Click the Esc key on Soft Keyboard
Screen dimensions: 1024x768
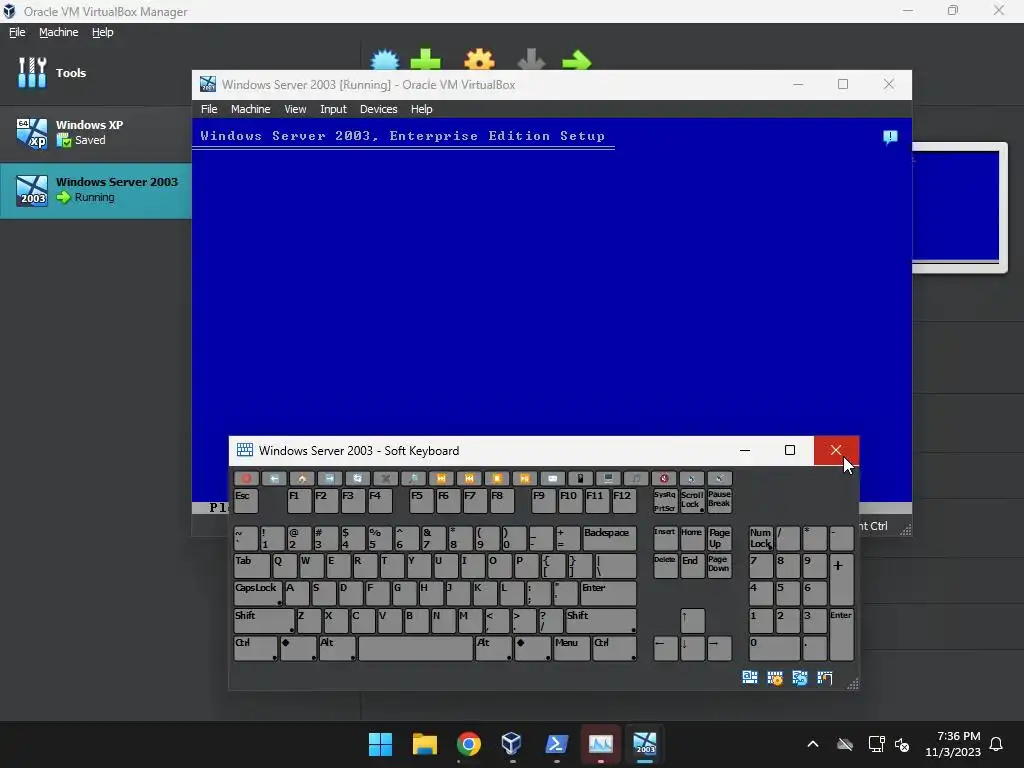click(x=246, y=501)
